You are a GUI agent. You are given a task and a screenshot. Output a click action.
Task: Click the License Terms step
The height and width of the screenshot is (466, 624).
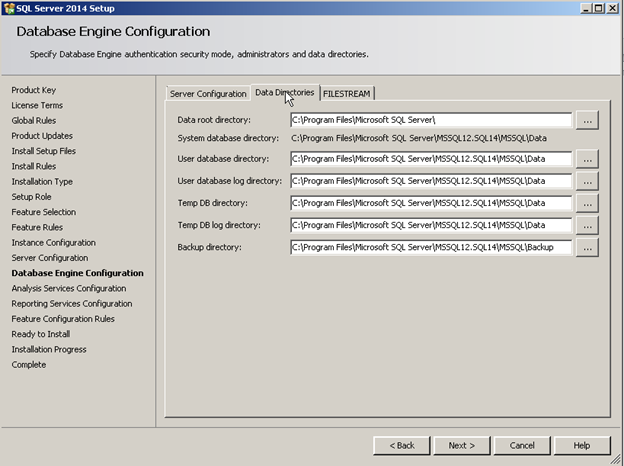[x=37, y=105]
